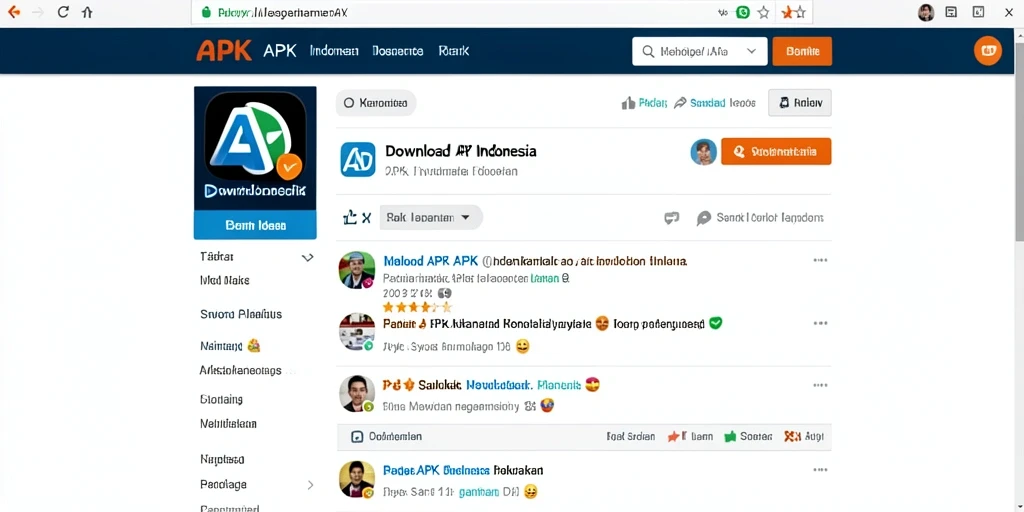Open the 'Boenente' nav item
The width and height of the screenshot is (1024, 512).
[398, 51]
